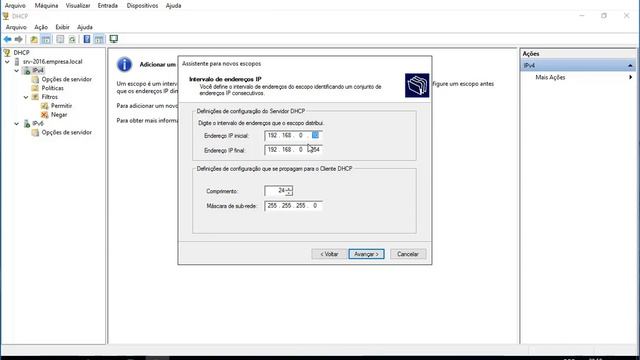The height and width of the screenshot is (360, 640).
Task: Click the blue Help toolbar icon
Action: tap(87, 39)
